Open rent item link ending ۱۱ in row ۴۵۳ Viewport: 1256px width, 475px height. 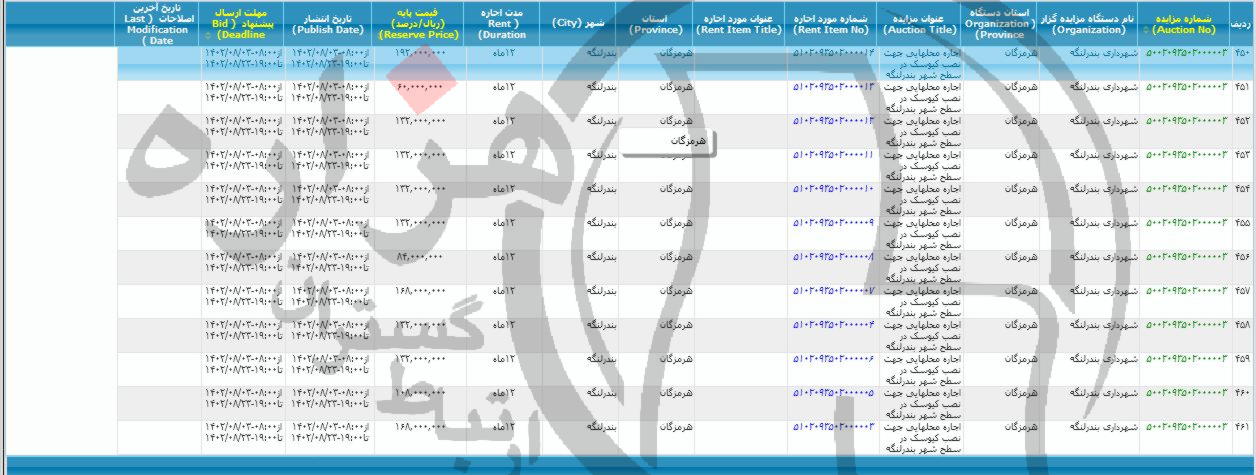[x=834, y=156]
